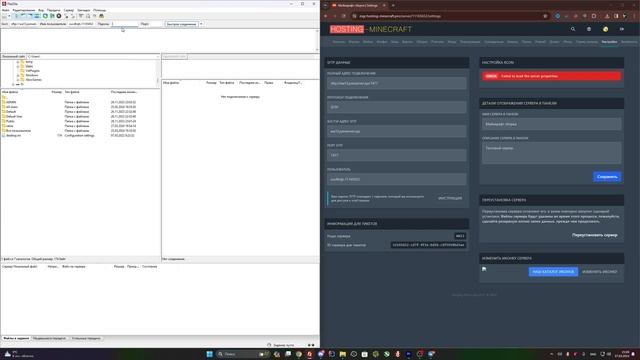Click the logout icon in site header
The image size is (640, 360).
click(622, 29)
